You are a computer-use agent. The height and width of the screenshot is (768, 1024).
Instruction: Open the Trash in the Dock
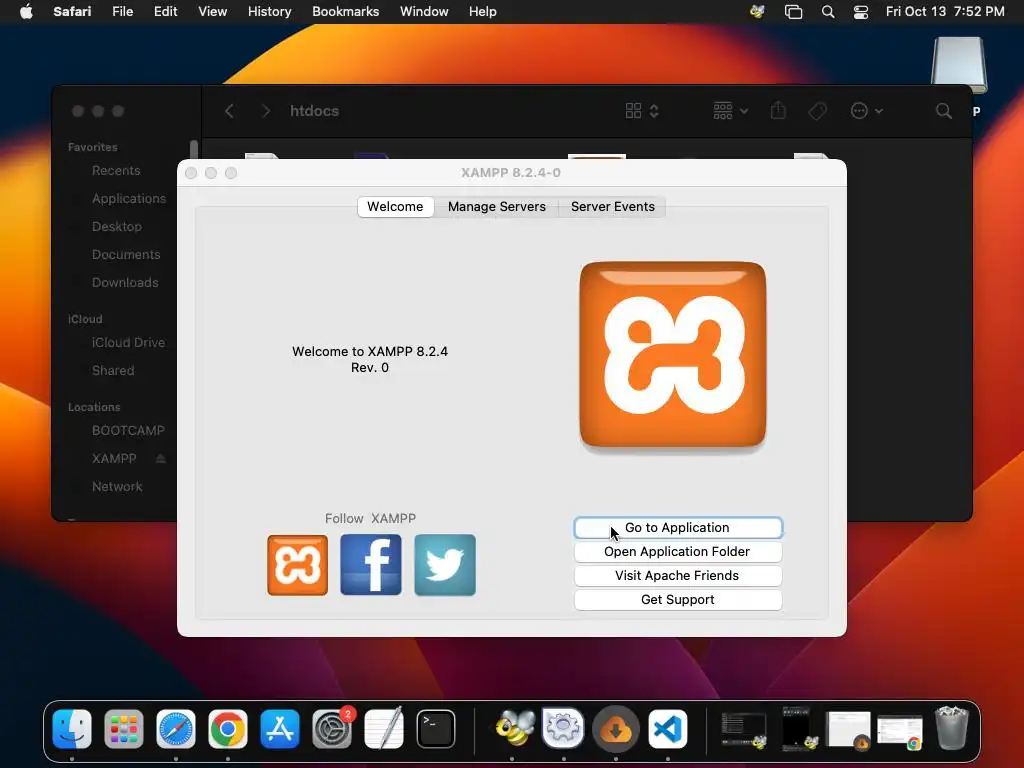[952, 728]
